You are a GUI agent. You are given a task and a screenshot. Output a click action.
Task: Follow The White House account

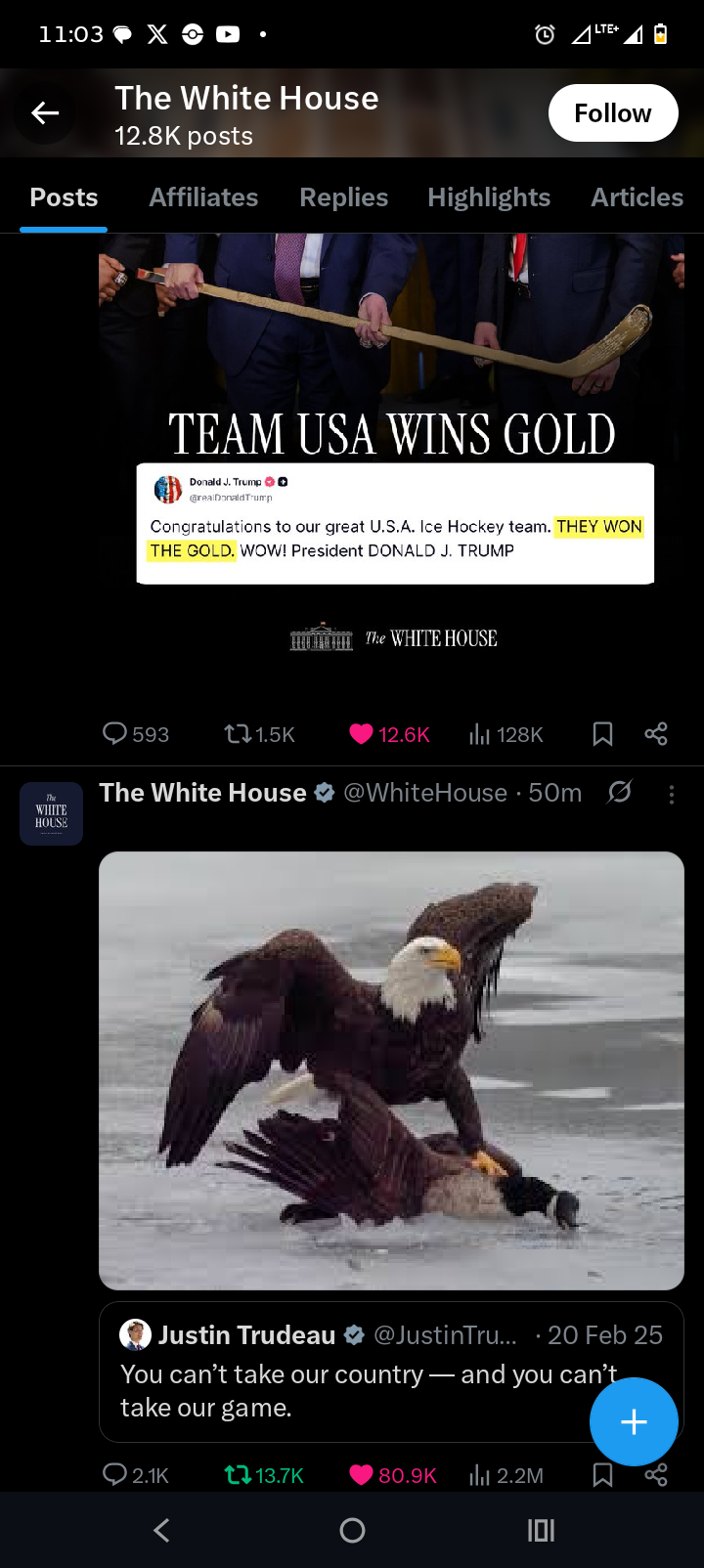613,113
